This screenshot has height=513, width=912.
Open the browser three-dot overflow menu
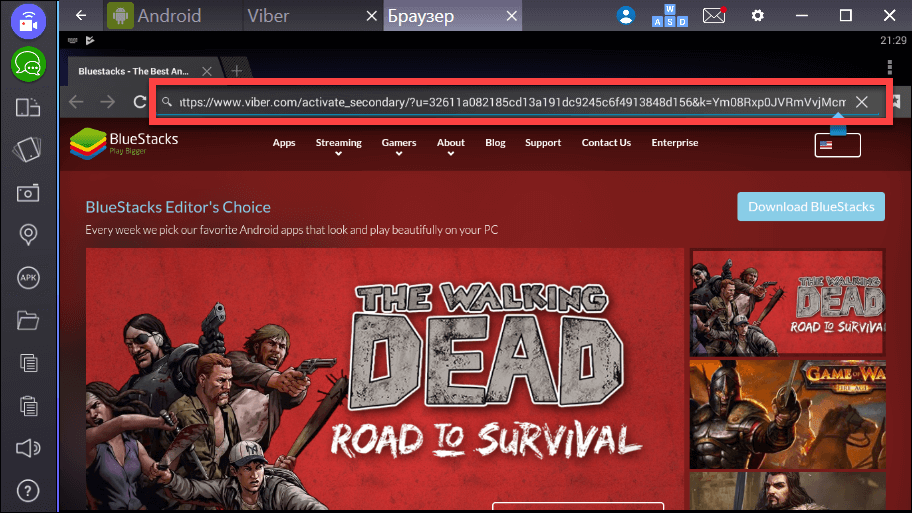[890, 67]
